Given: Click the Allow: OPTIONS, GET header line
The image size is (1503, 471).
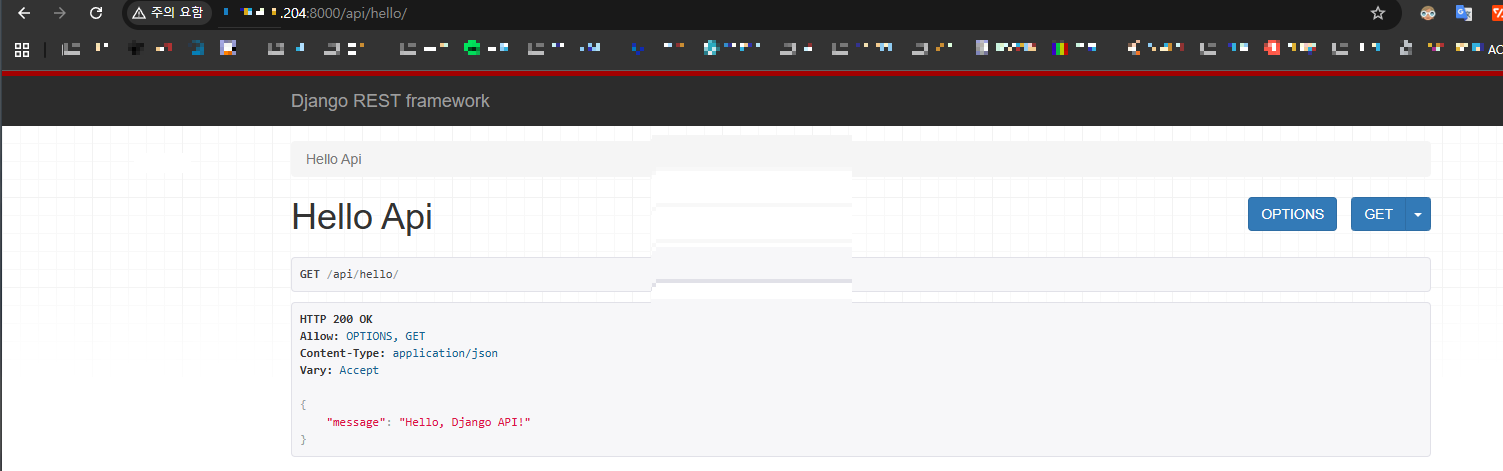Looking at the screenshot, I should point(362,336).
